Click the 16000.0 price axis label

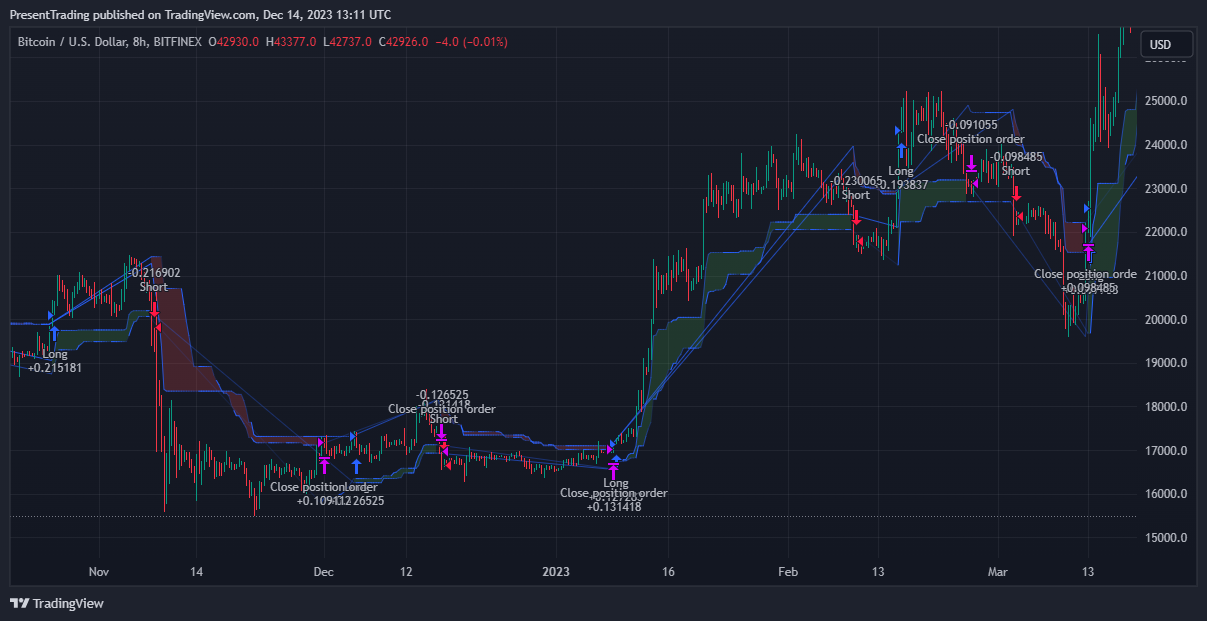click(1166, 494)
